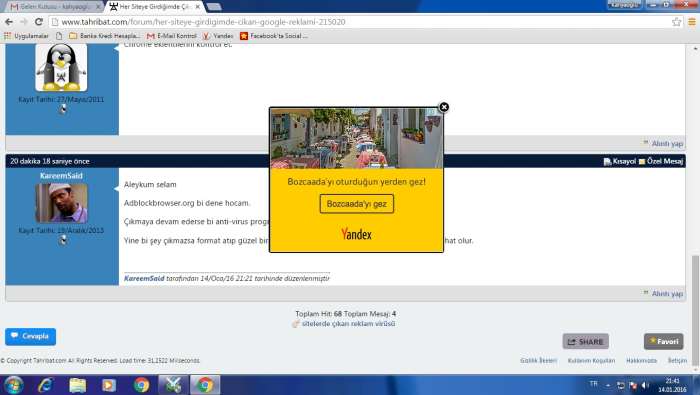Click the blank page bookmark icon
The height and width of the screenshot is (395, 700).
click(x=59, y=36)
